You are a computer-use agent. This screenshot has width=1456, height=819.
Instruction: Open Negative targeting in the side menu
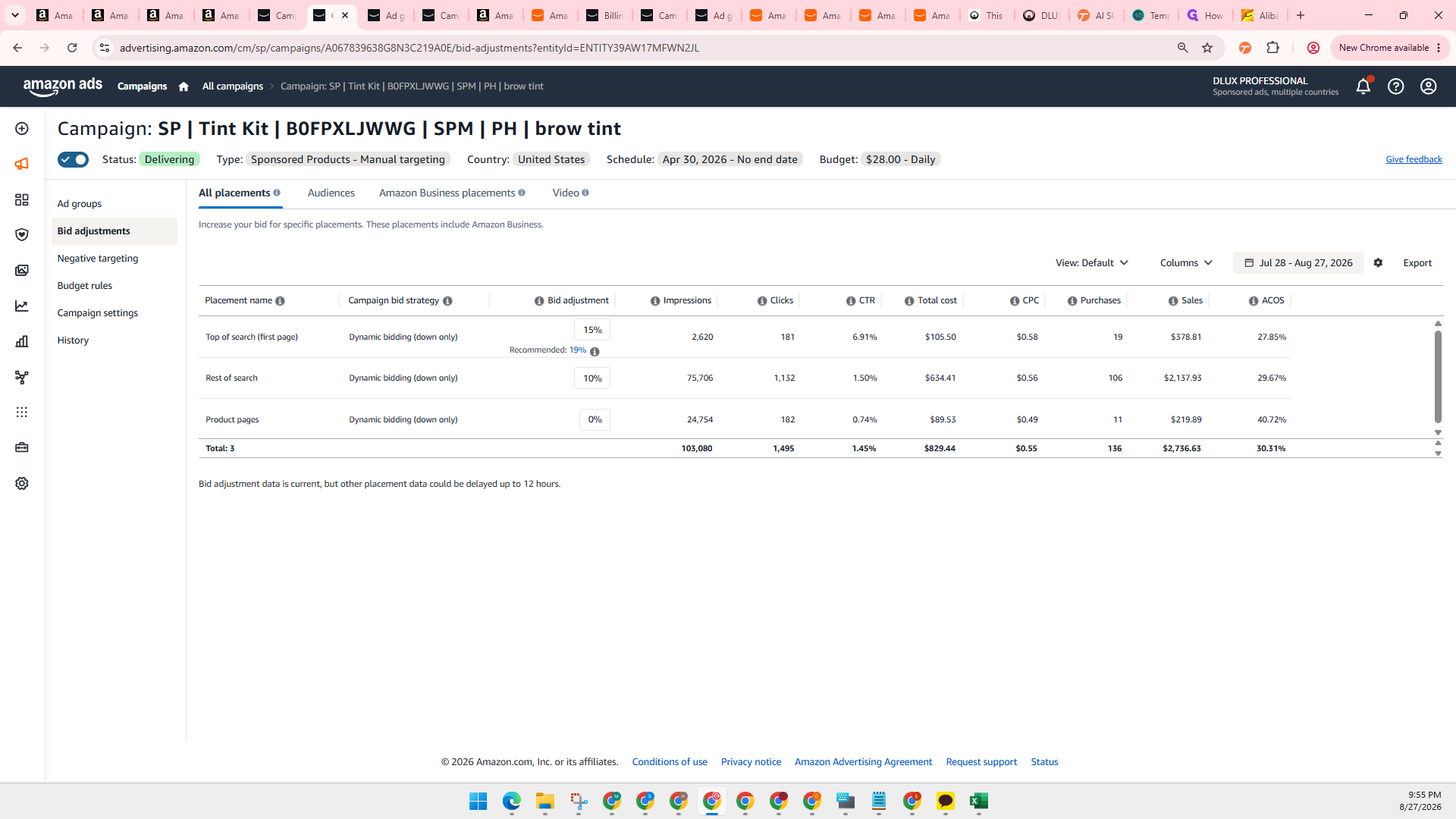click(98, 259)
